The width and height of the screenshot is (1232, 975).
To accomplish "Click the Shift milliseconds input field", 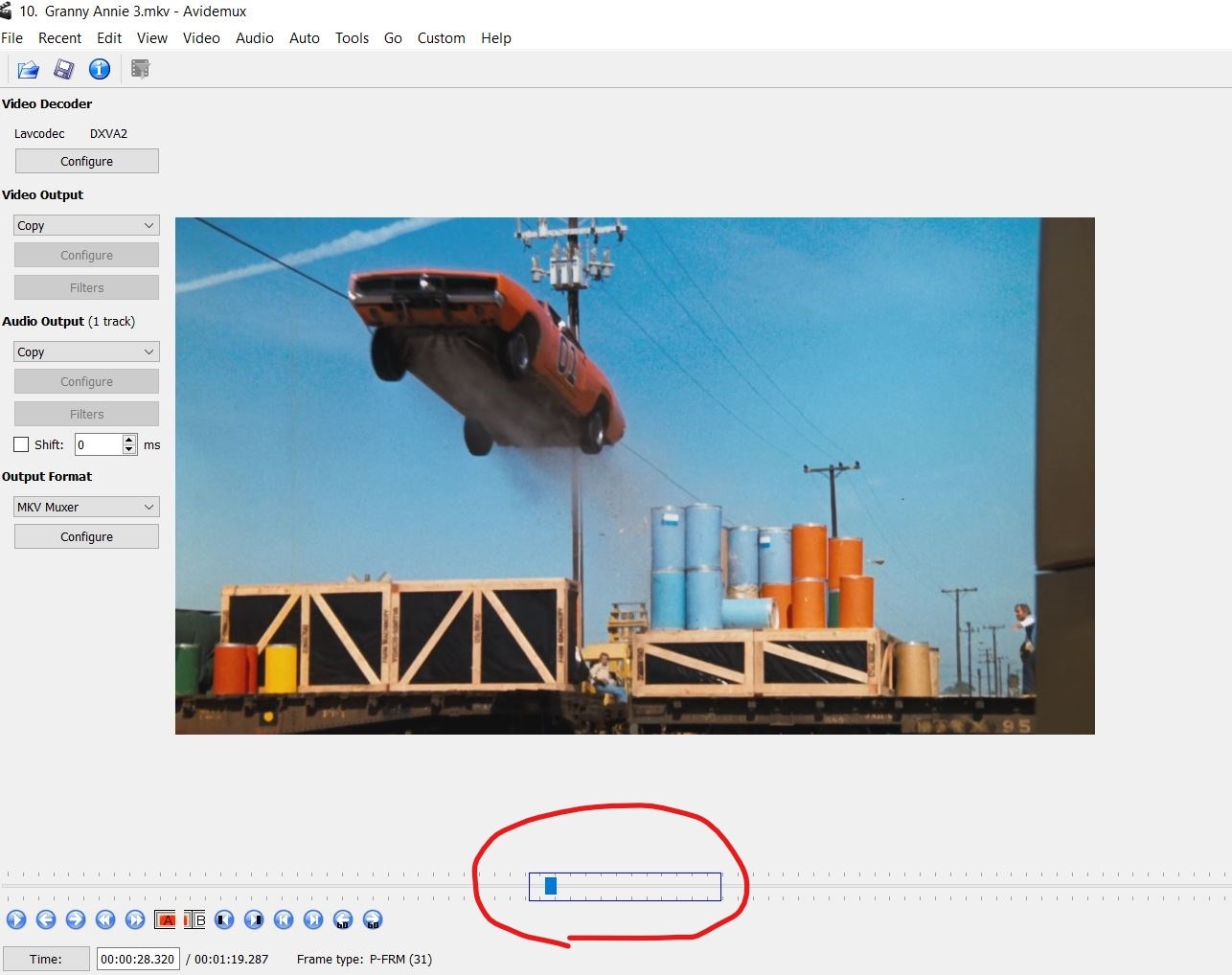I will click(99, 444).
